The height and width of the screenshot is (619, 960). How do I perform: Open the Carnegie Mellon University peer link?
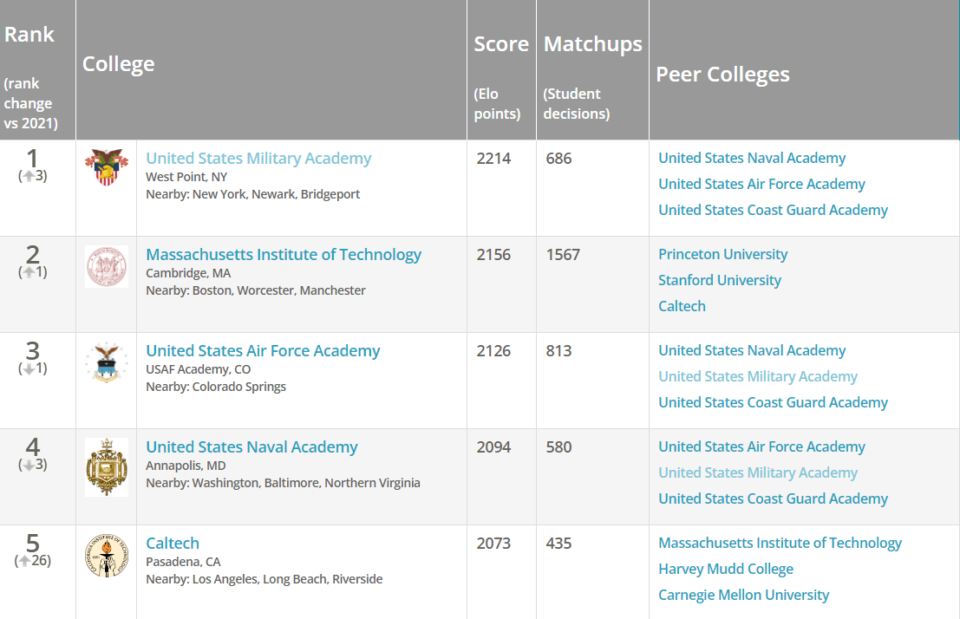744,594
